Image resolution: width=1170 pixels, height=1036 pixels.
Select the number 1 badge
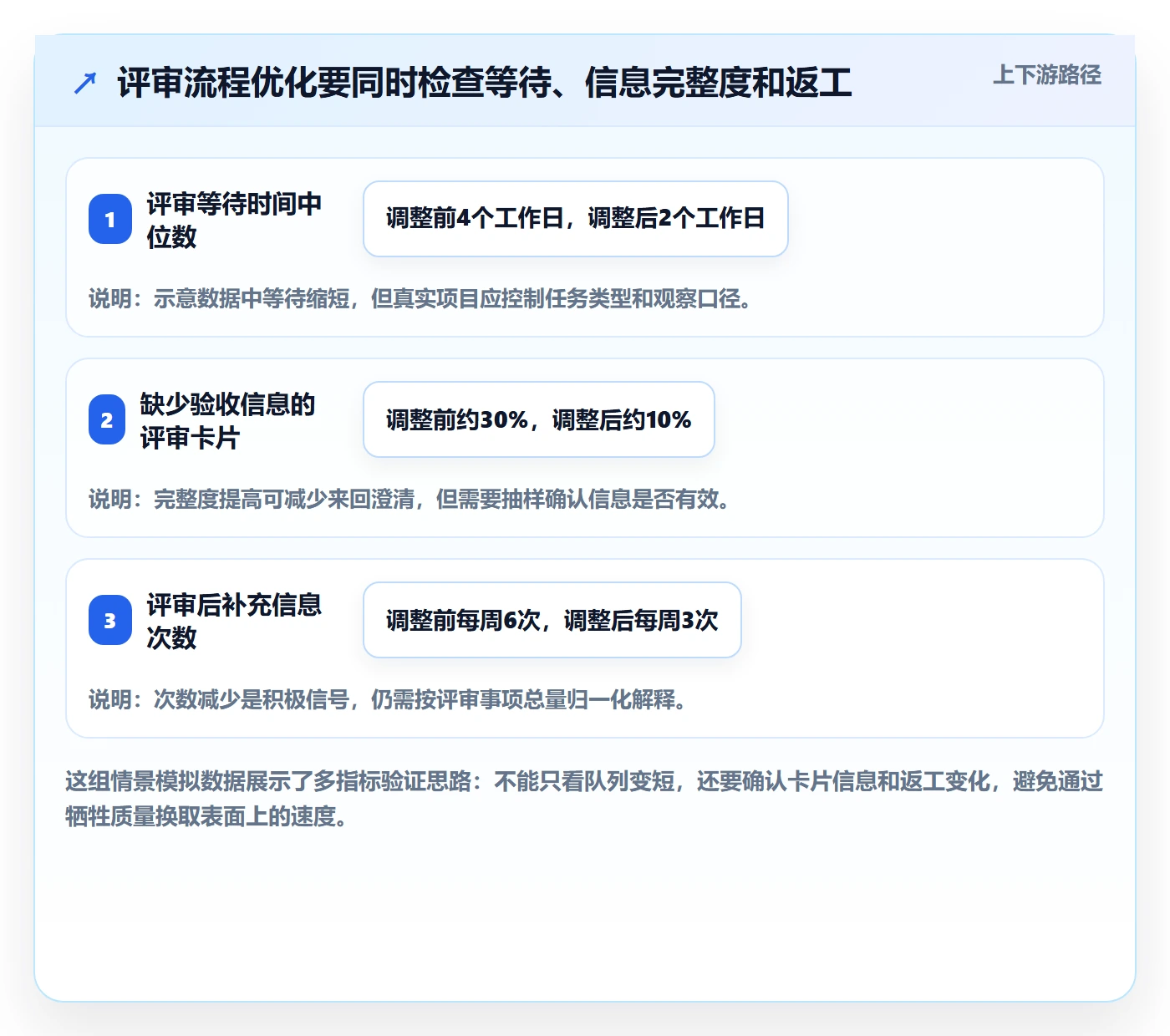[110, 219]
